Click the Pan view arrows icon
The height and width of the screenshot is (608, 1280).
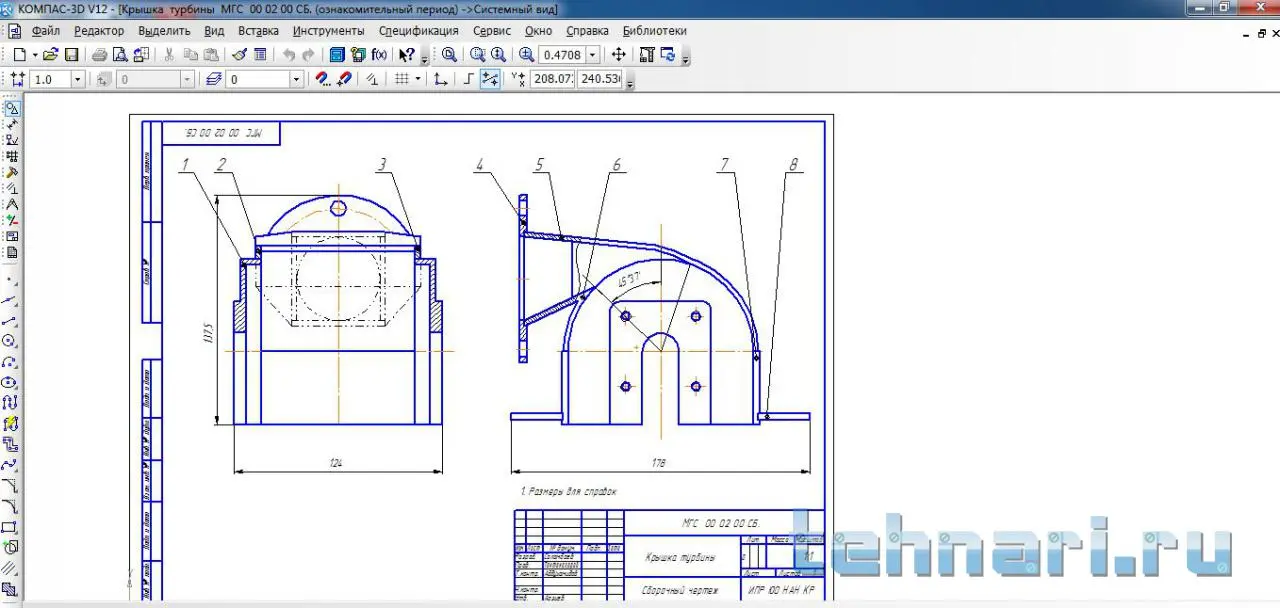(x=618, y=55)
